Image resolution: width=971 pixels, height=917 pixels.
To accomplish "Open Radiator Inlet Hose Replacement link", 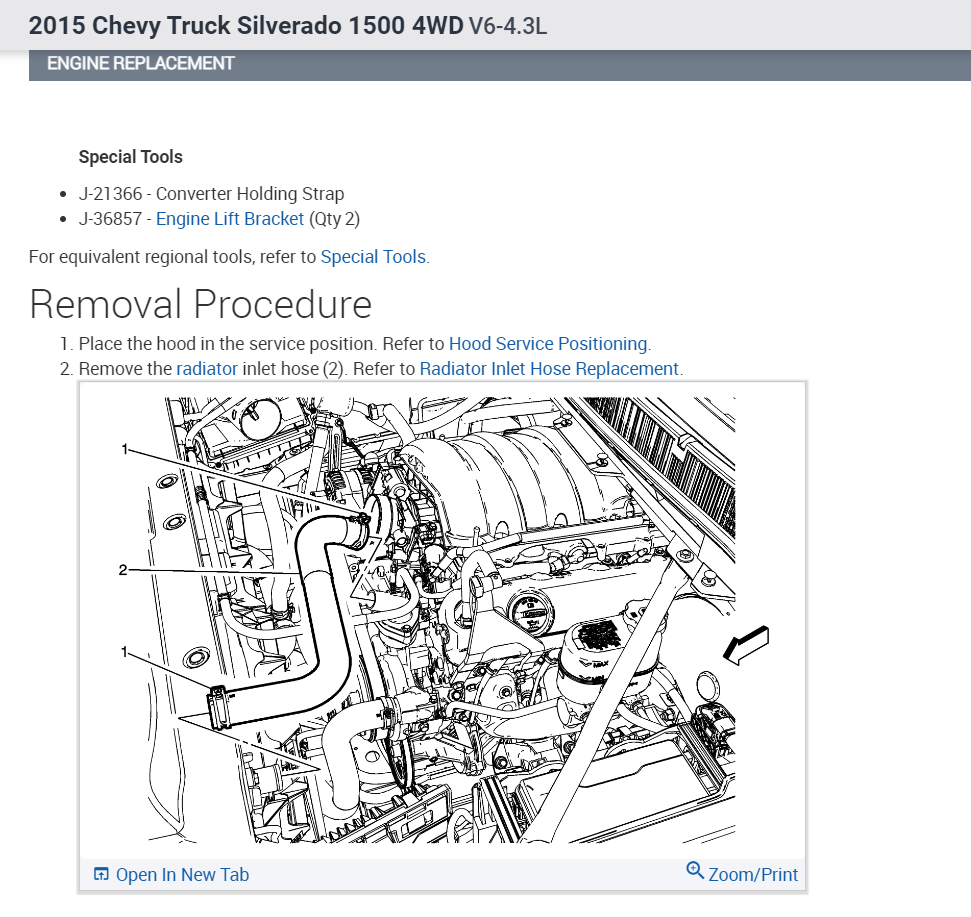I will click(x=549, y=369).
